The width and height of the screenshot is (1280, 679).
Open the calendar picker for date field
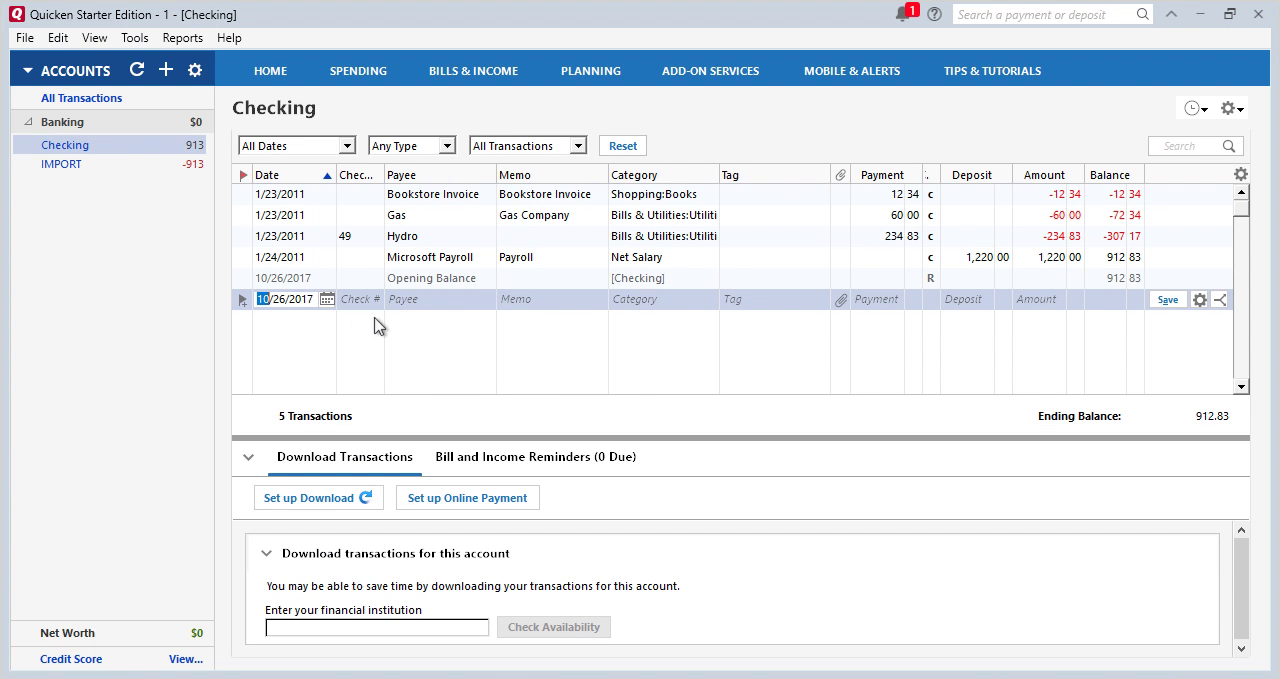pos(326,299)
